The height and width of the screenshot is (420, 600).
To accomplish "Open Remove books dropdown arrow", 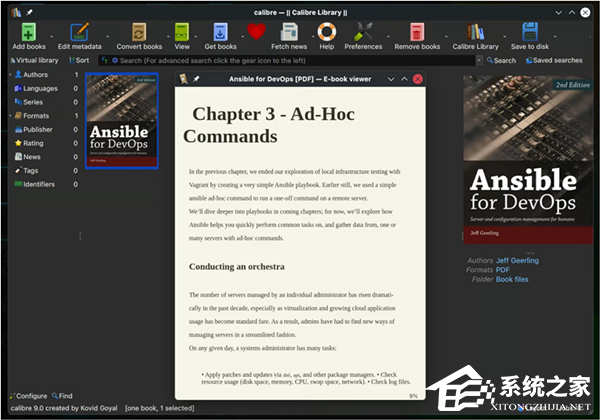I will (x=446, y=37).
